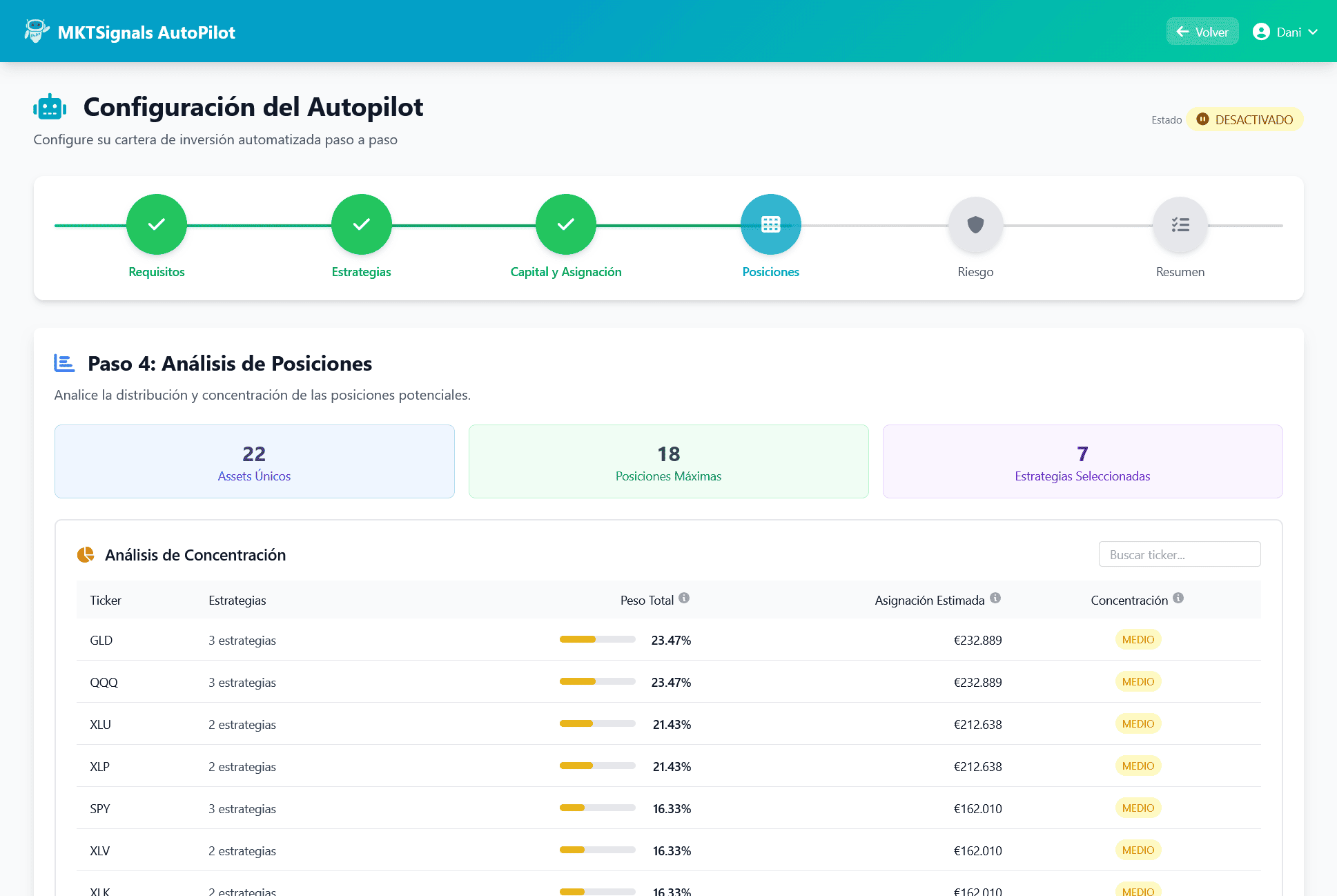Image resolution: width=1337 pixels, height=896 pixels.
Task: Click the GLD weight progress bar
Action: [597, 640]
